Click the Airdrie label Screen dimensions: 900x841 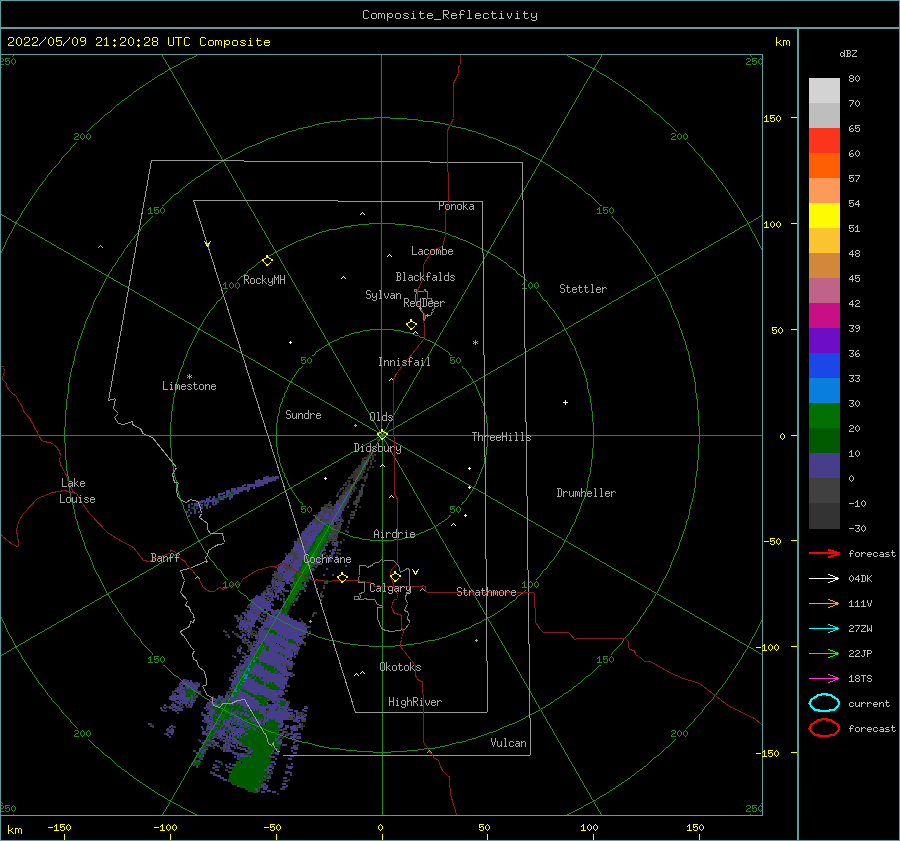(394, 534)
